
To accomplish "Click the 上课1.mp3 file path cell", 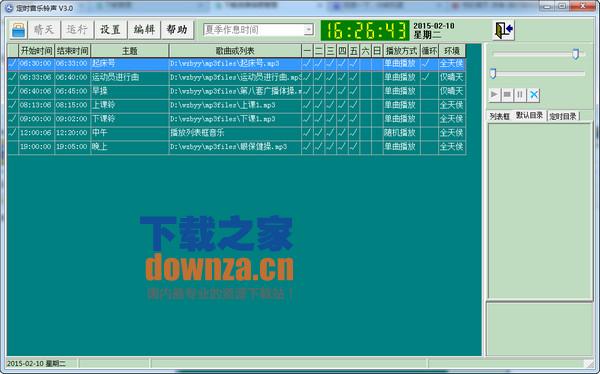I will point(235,105).
